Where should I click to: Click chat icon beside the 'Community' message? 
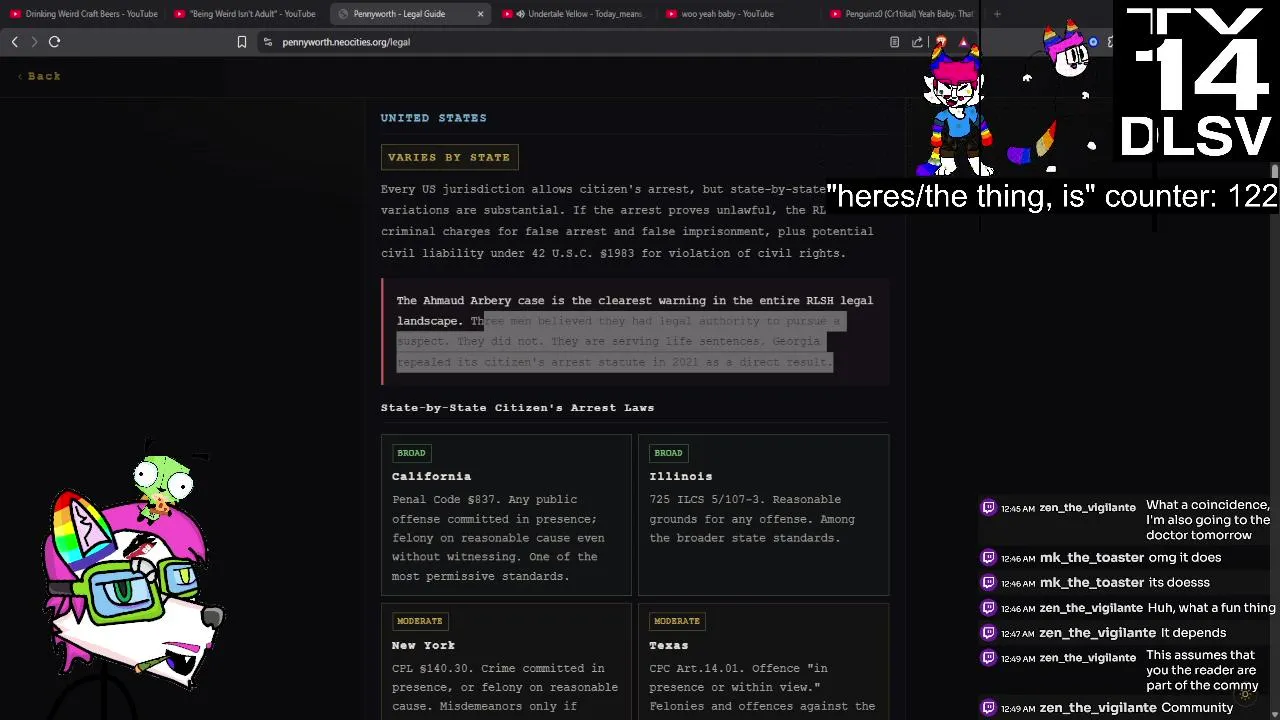[988, 708]
